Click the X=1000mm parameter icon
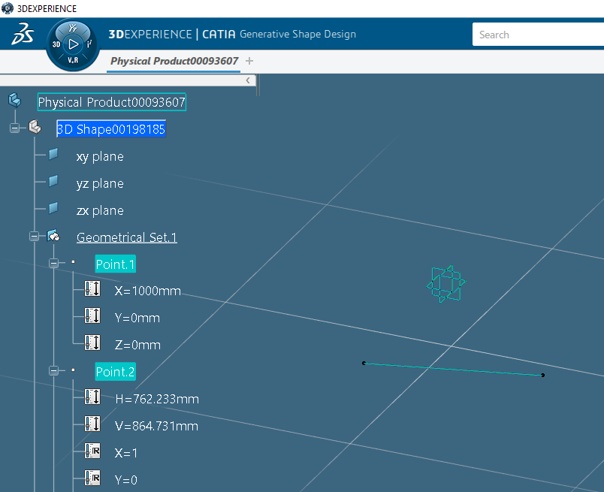This screenshot has width=604, height=492. click(x=92, y=289)
